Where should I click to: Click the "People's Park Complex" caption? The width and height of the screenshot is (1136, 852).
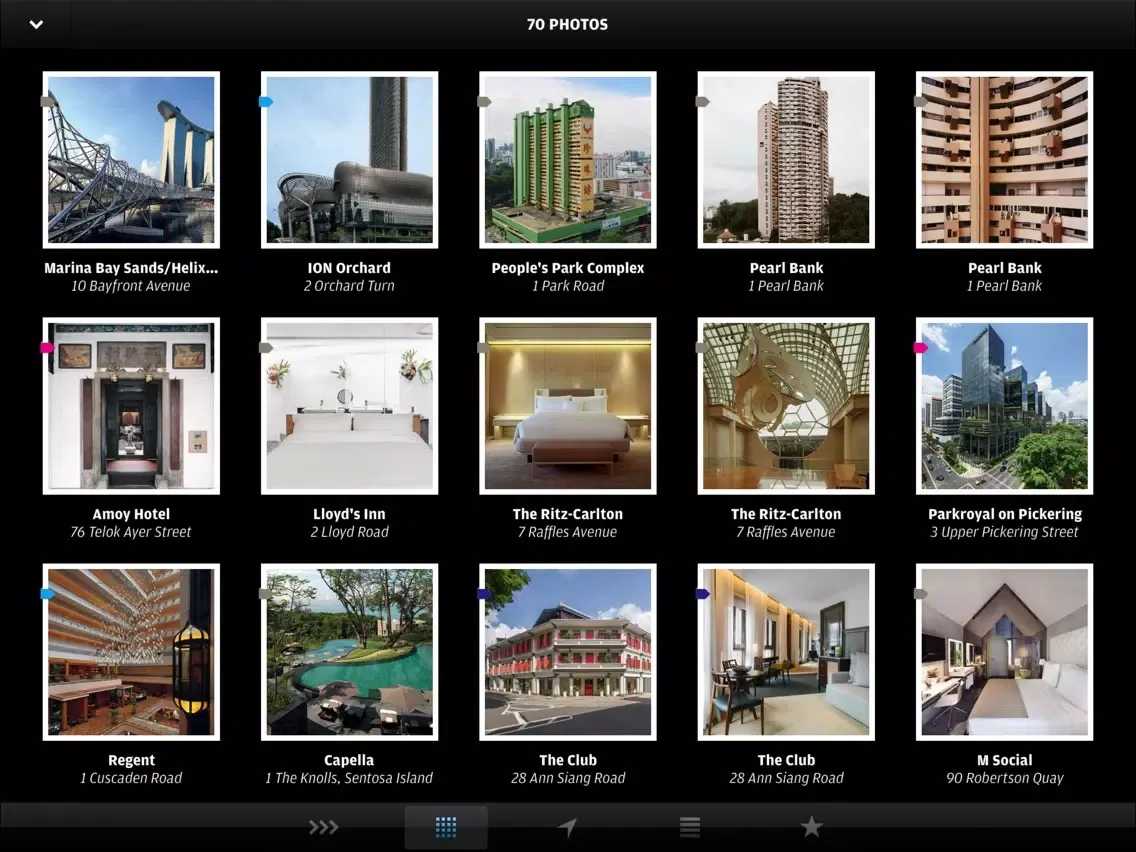click(568, 268)
